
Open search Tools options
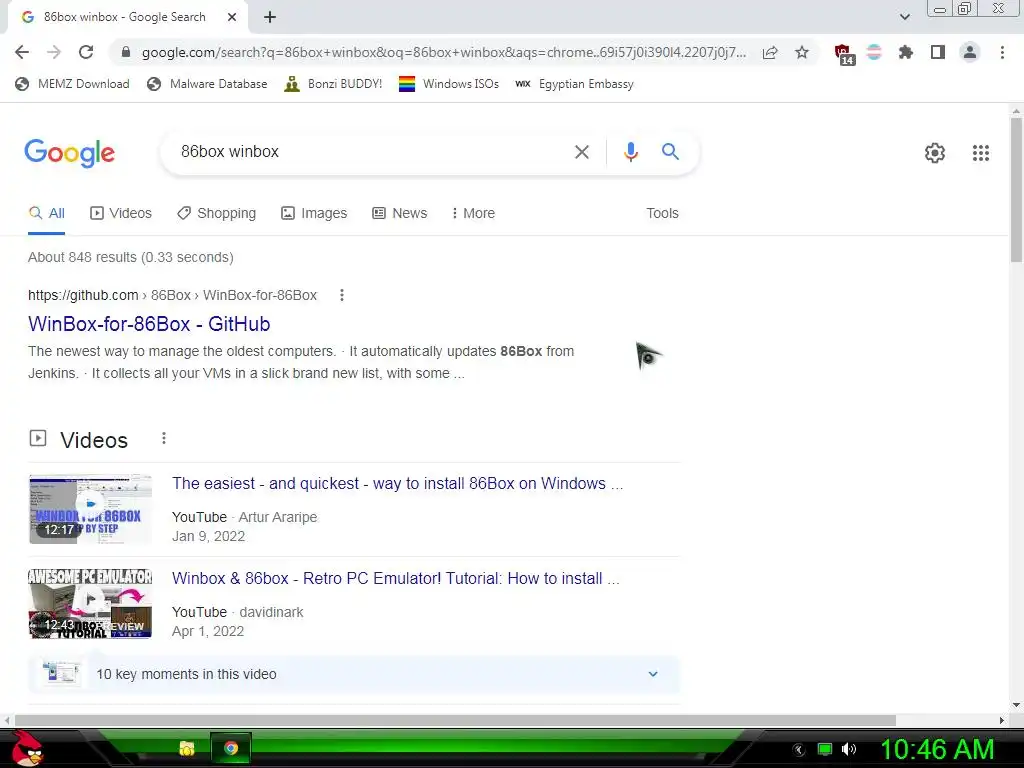pos(662,214)
